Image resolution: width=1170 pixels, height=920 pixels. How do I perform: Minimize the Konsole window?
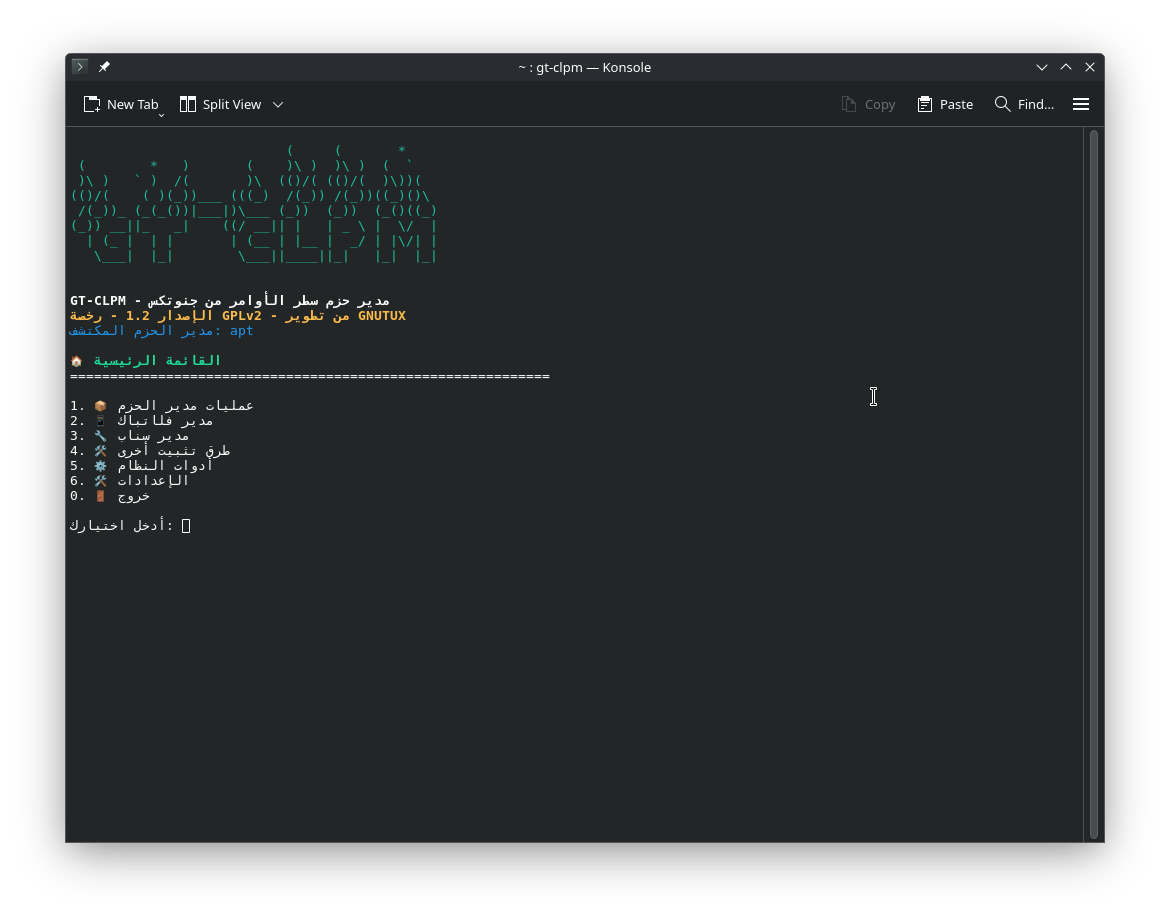click(1042, 67)
